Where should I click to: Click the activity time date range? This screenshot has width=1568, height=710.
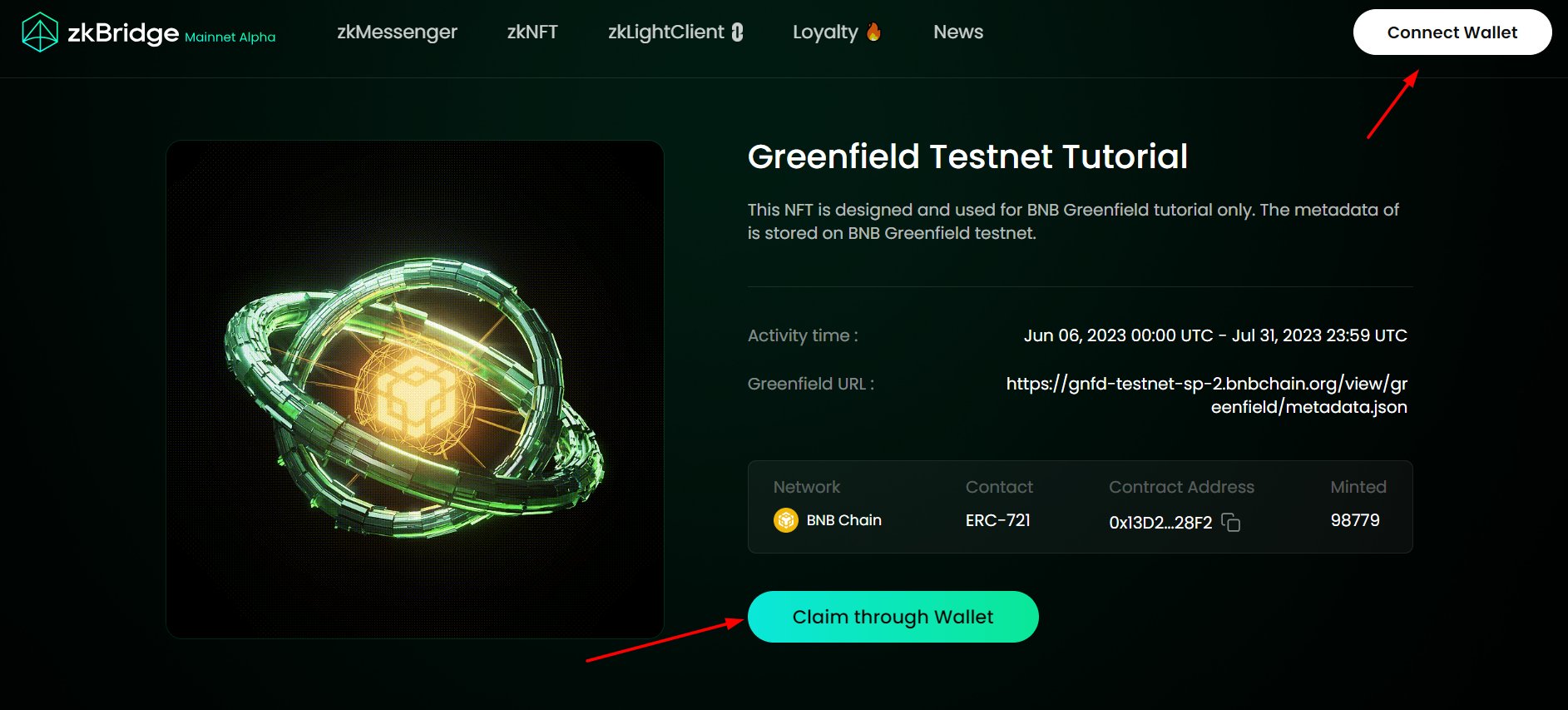[x=1215, y=335]
